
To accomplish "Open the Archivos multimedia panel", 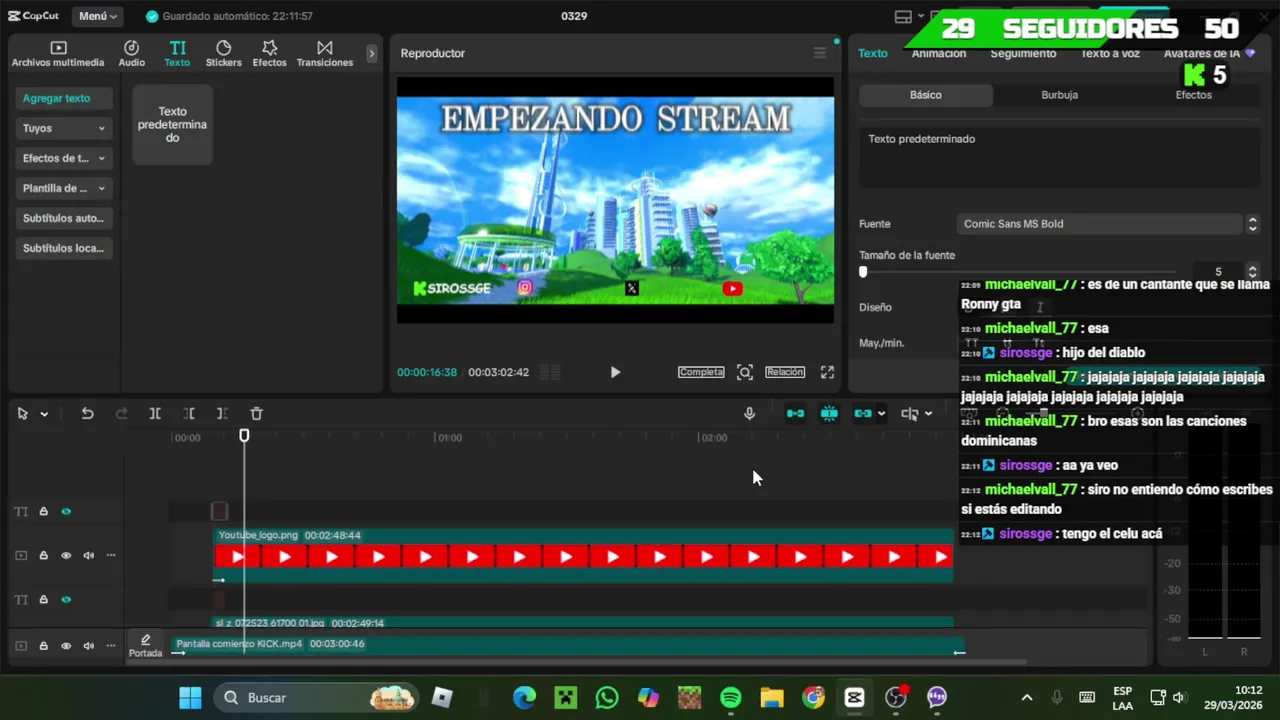I will (x=58, y=54).
